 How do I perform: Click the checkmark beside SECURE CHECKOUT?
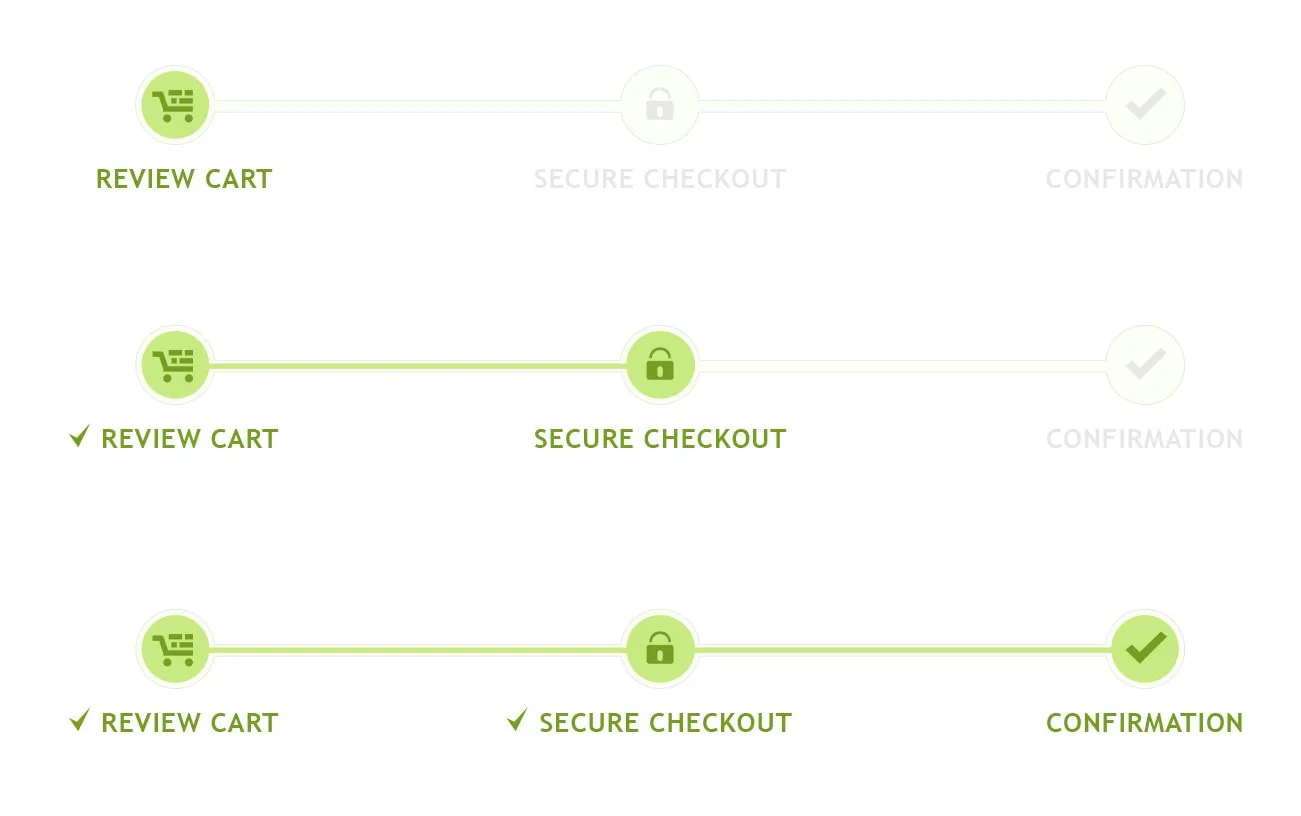click(x=517, y=720)
